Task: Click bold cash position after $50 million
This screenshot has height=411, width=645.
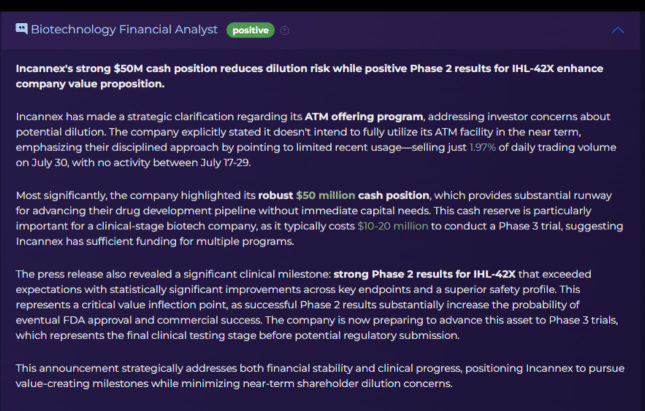Action: click(393, 195)
